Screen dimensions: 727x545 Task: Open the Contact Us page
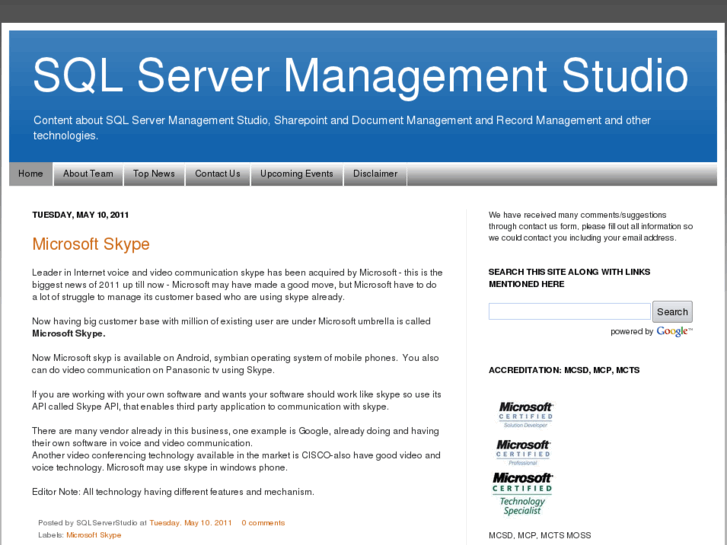click(x=217, y=174)
